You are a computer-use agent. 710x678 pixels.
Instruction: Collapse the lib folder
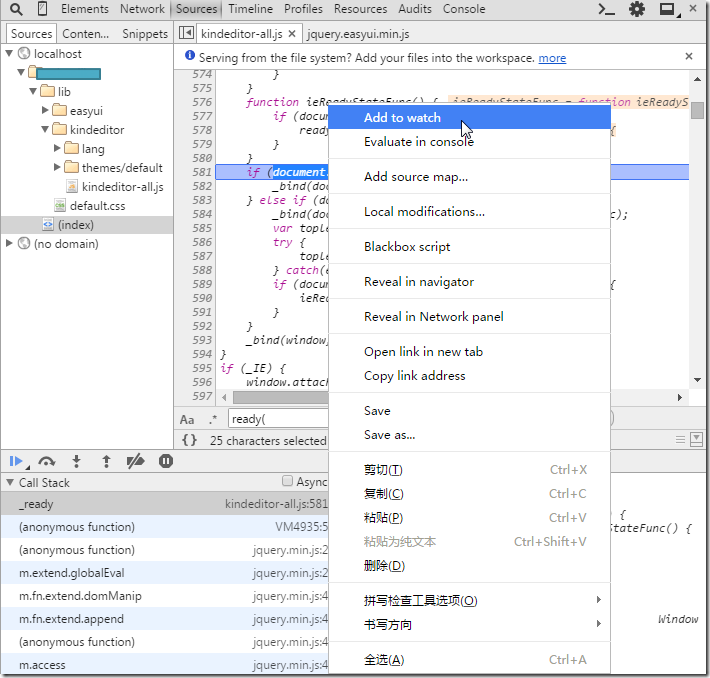coord(33,91)
